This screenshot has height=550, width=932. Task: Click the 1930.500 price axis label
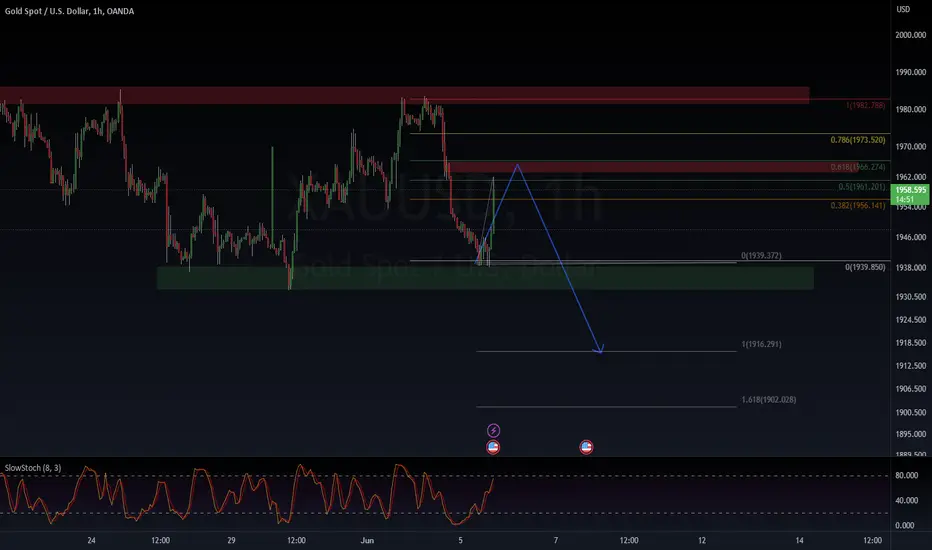[911, 296]
